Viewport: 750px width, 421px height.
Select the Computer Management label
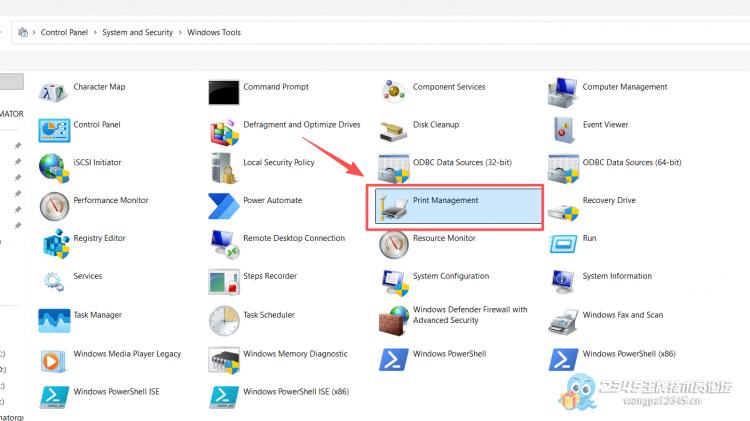pos(625,87)
